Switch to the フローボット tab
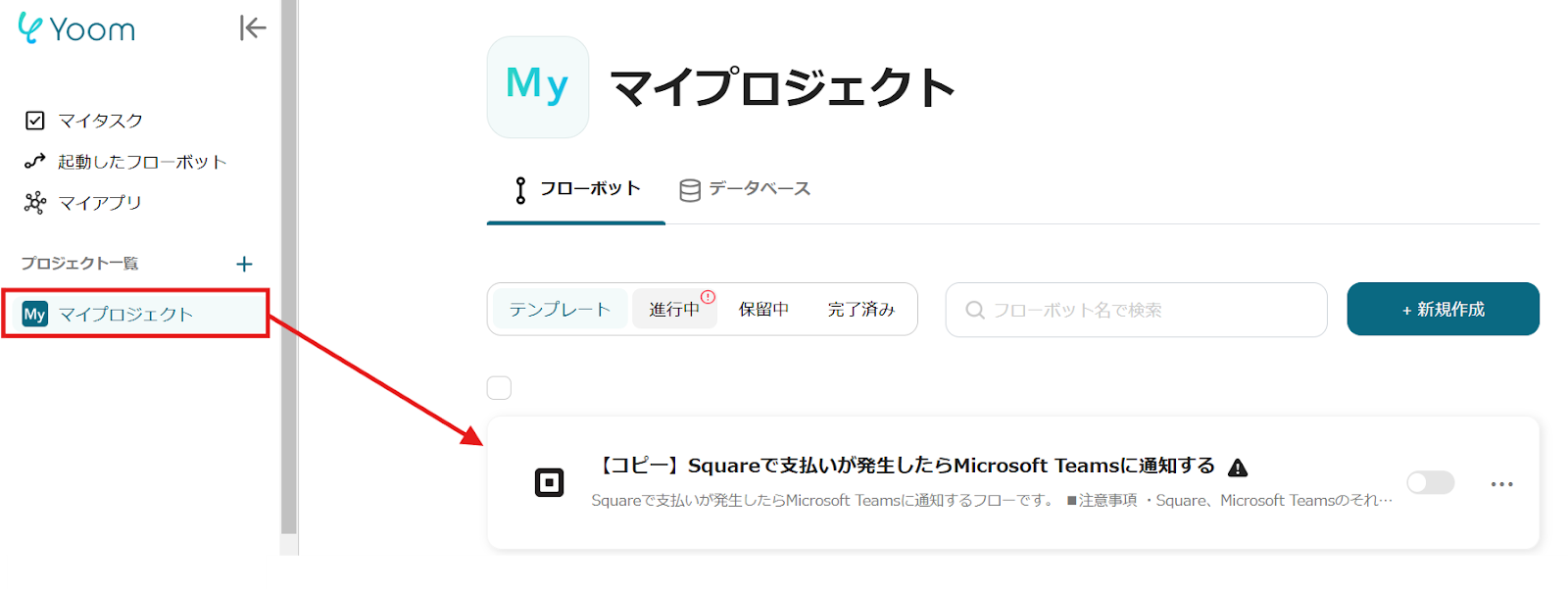The width and height of the screenshot is (1568, 589). point(576,190)
